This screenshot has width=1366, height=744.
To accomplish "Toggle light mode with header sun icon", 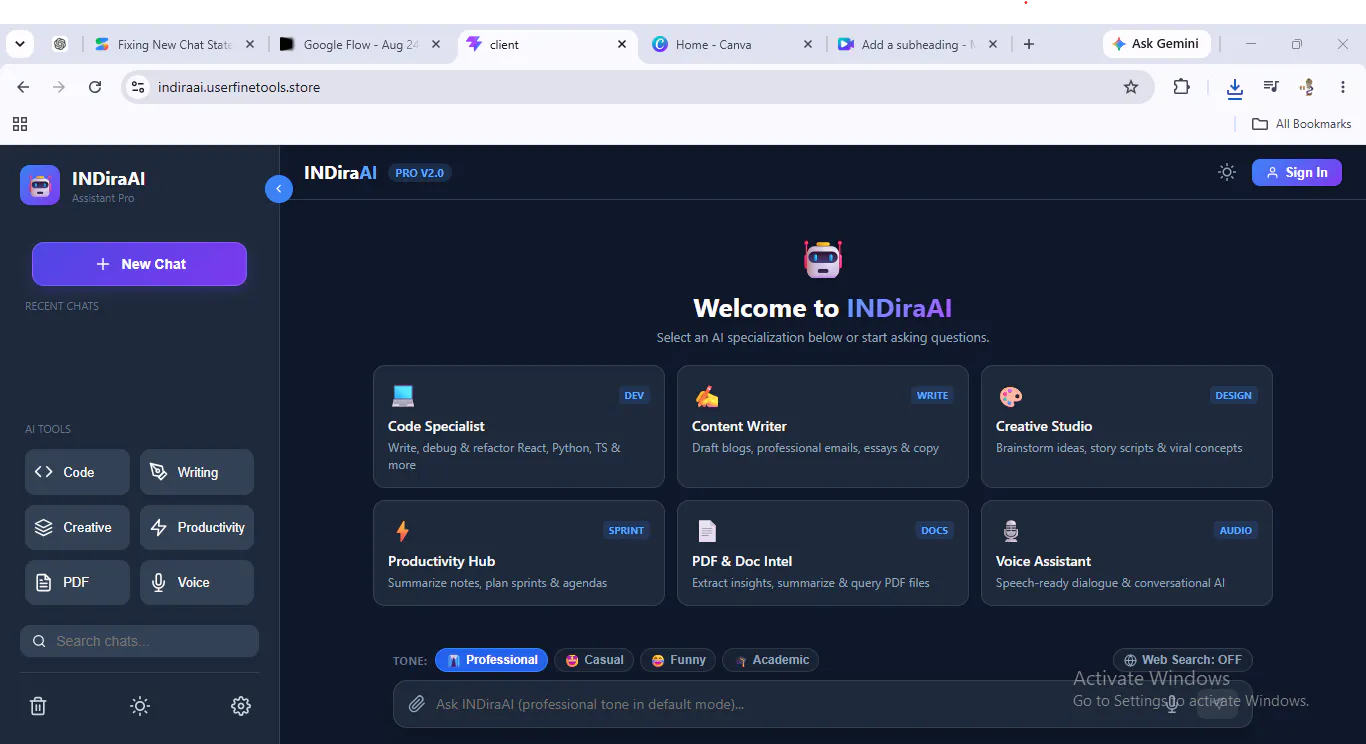I will [1227, 172].
